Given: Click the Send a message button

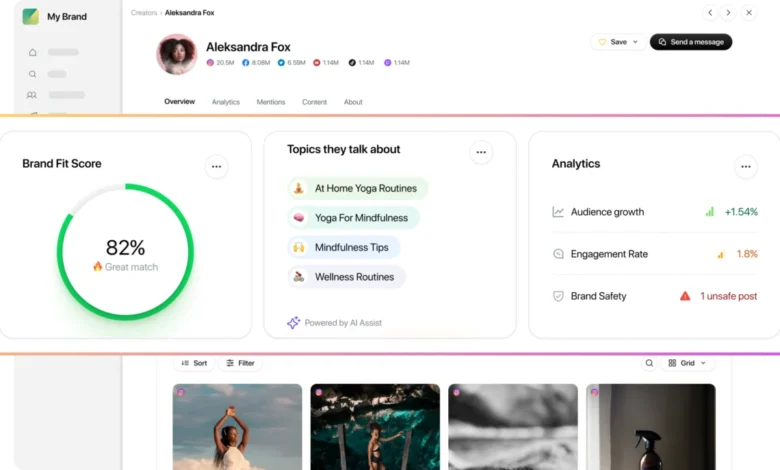Looking at the screenshot, I should [x=691, y=42].
